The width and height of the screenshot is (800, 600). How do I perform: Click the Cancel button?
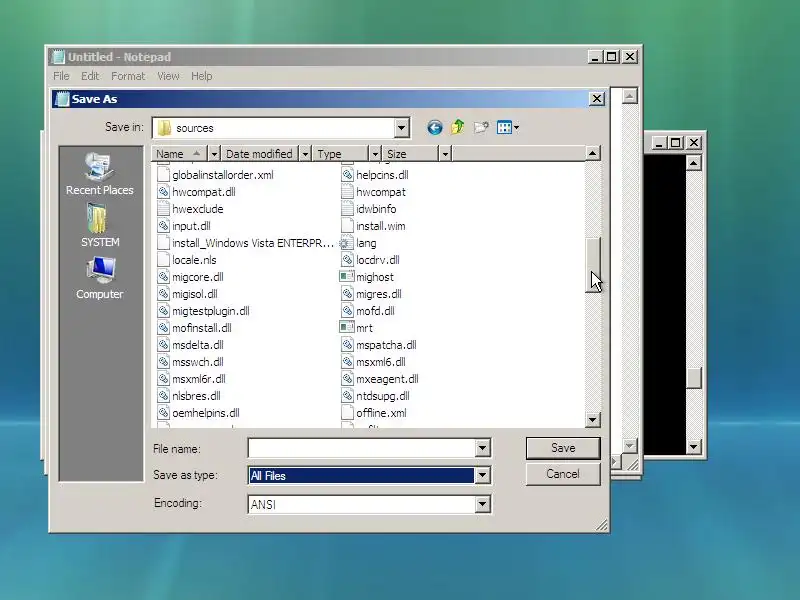(563, 474)
